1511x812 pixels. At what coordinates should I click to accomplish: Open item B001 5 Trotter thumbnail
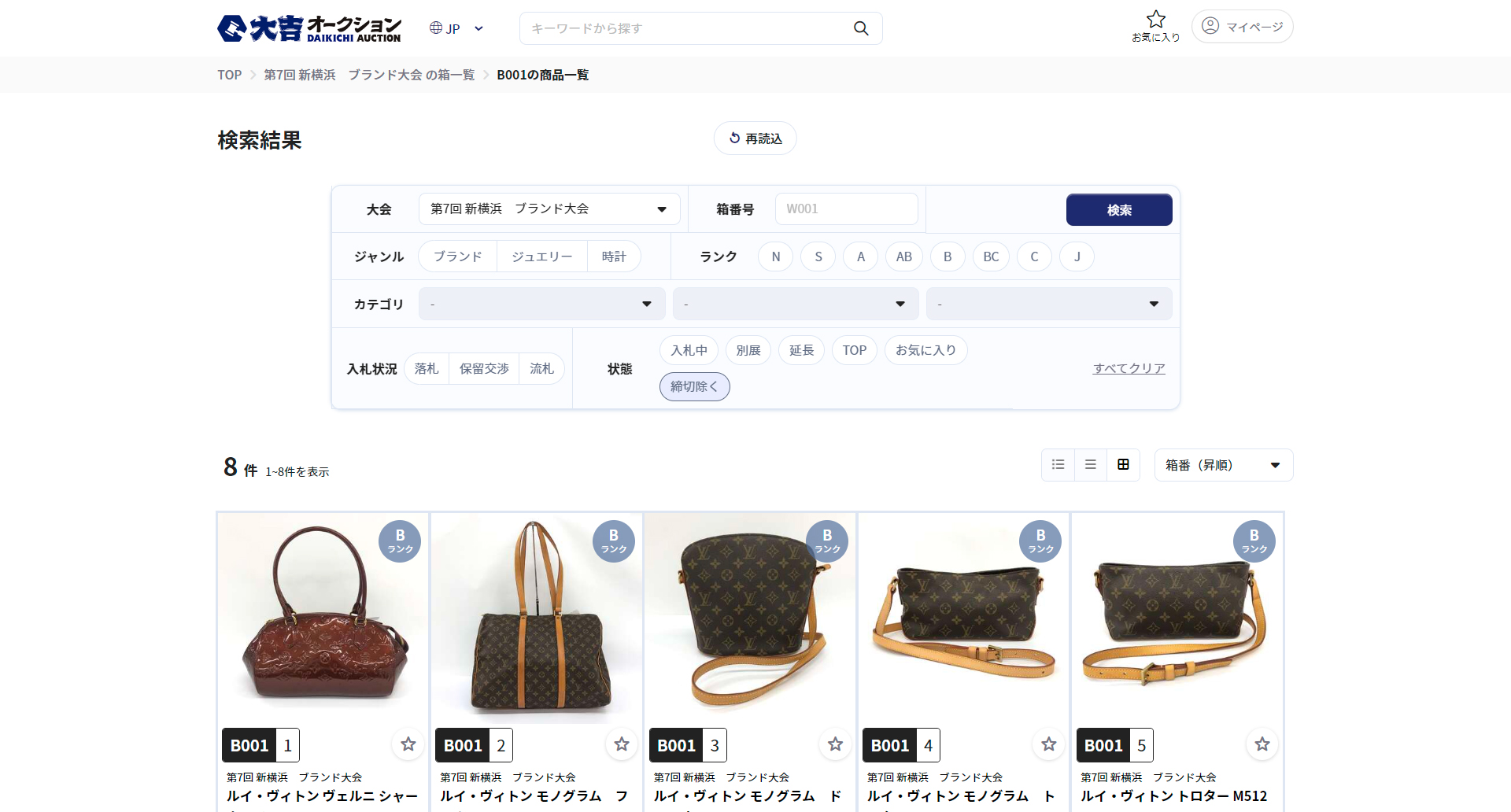[x=1177, y=618]
